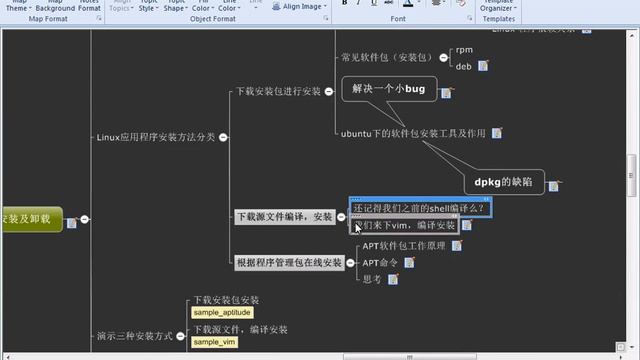Image resolution: width=640 pixels, height=360 pixels.
Task: Open the note icon beside APT命令
Action: (409, 262)
